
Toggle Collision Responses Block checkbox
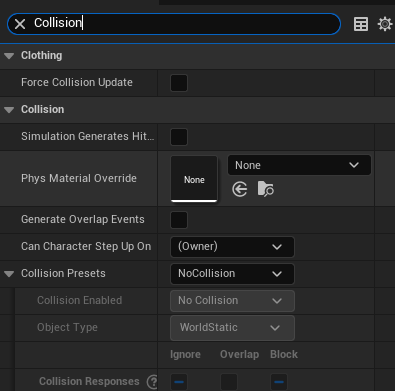279,382
